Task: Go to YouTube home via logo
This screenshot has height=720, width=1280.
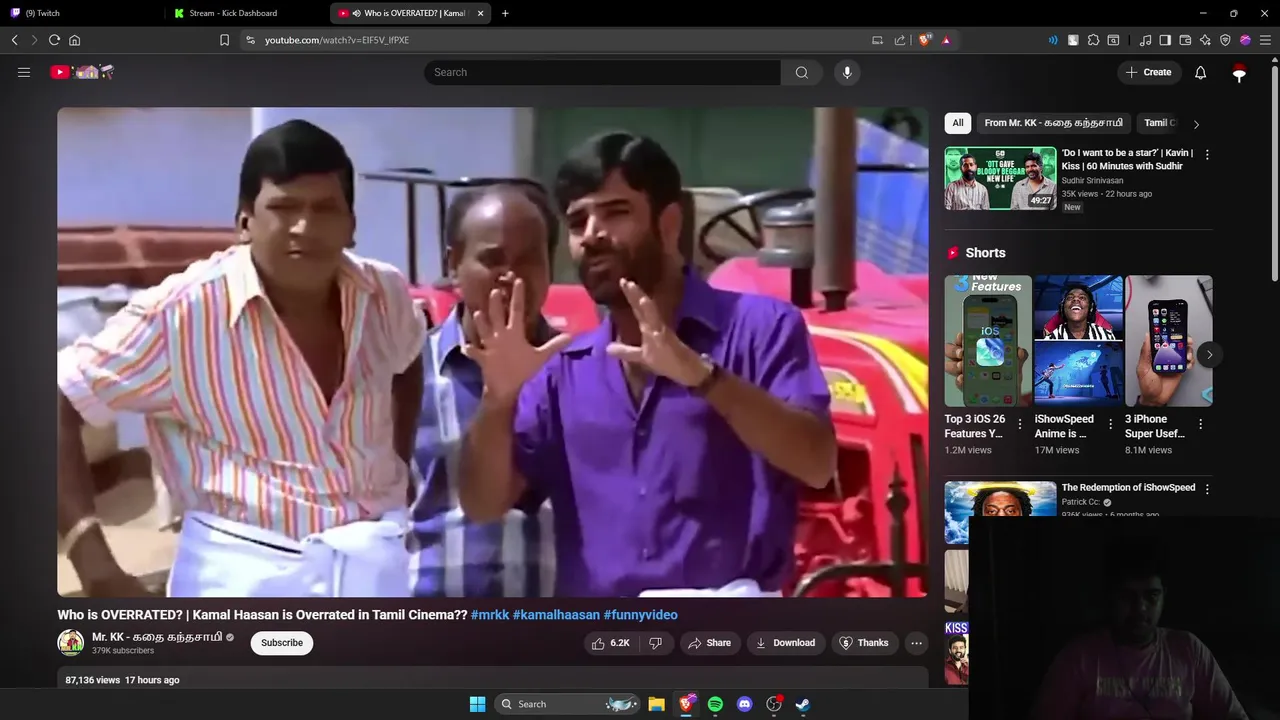Action: (82, 72)
